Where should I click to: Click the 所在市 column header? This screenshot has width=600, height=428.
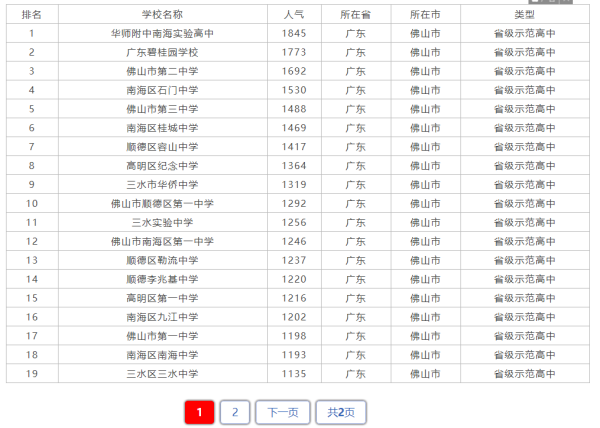pyautogui.click(x=425, y=15)
